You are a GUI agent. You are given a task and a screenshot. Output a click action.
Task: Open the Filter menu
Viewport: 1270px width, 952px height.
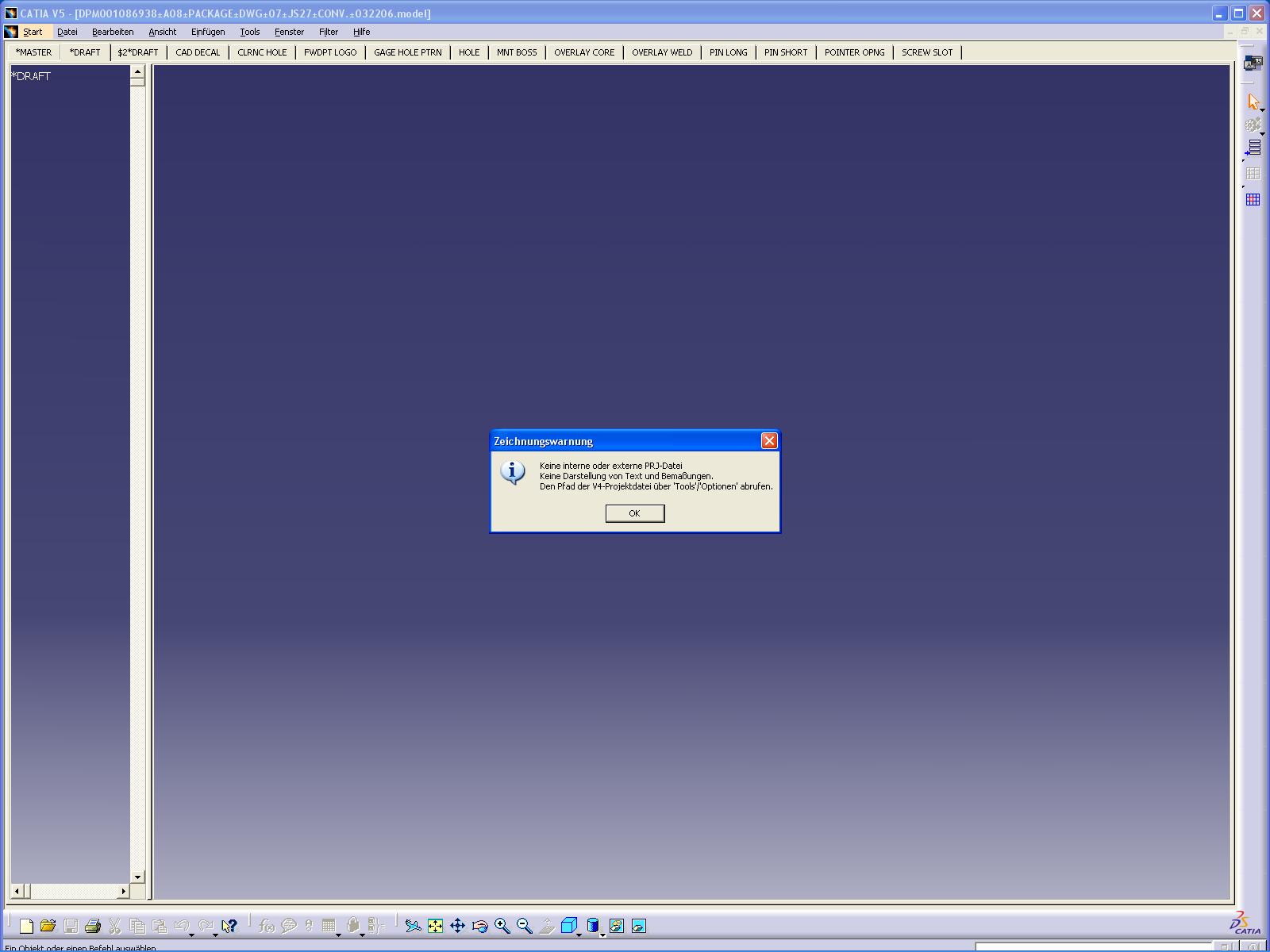pyautogui.click(x=329, y=32)
